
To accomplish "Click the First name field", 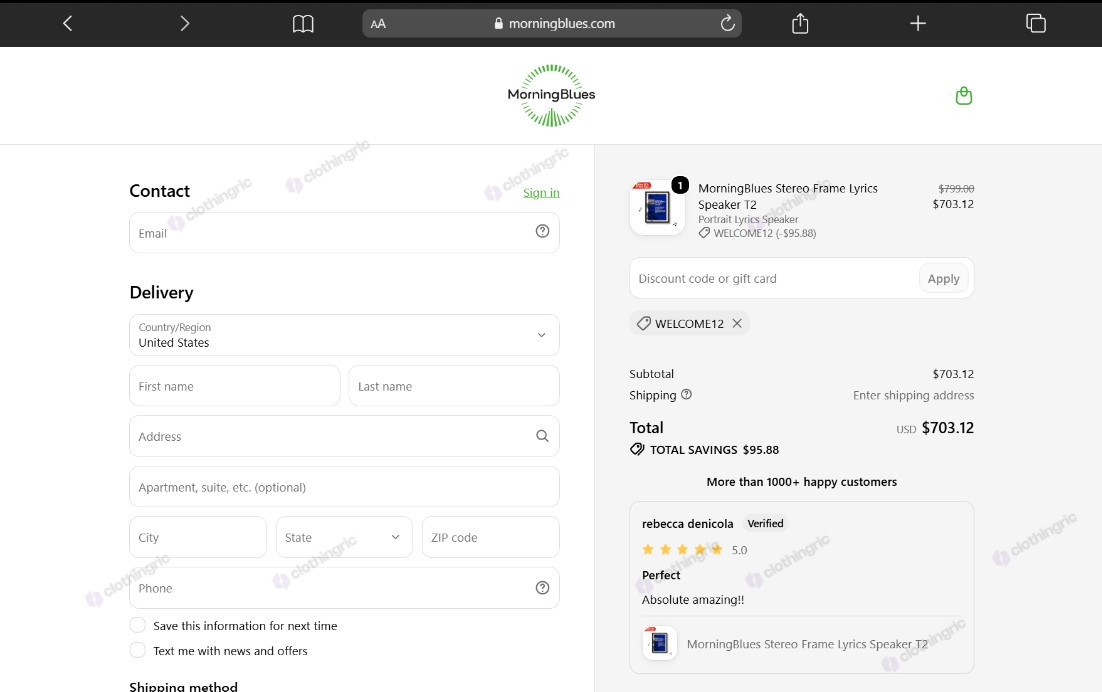I will point(235,386).
